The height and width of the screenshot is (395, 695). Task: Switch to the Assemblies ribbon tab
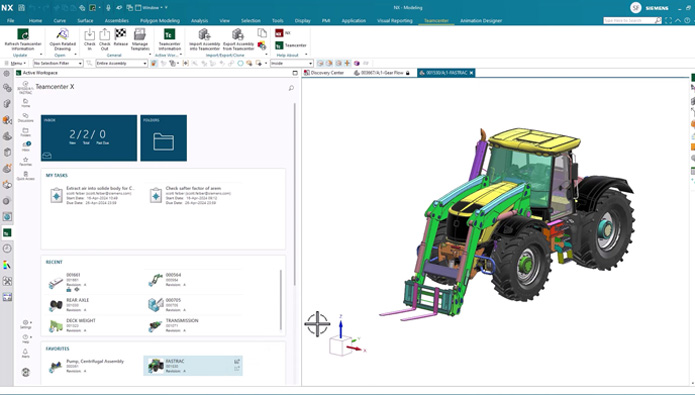pos(117,20)
